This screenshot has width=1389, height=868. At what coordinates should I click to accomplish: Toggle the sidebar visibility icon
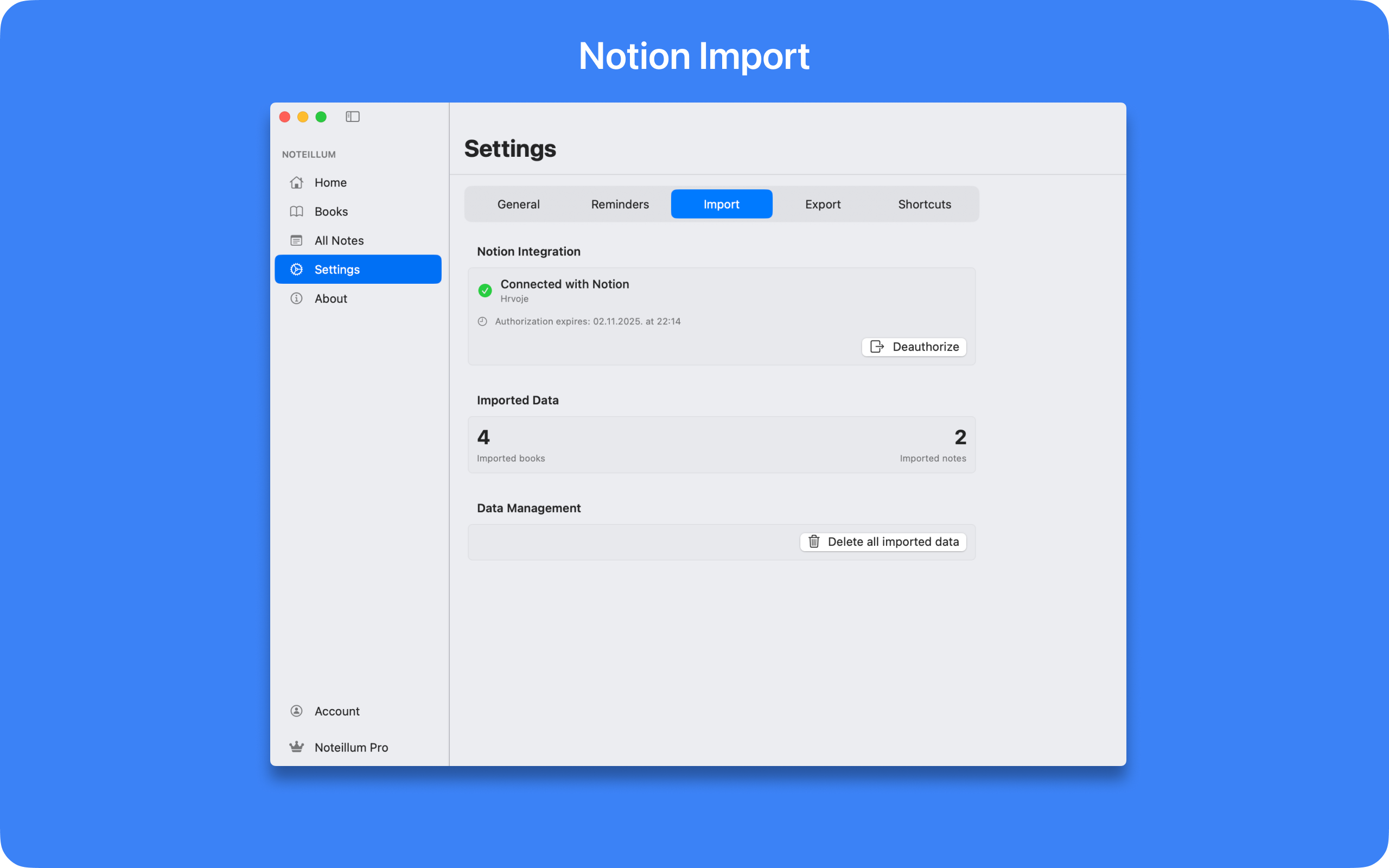(x=353, y=117)
